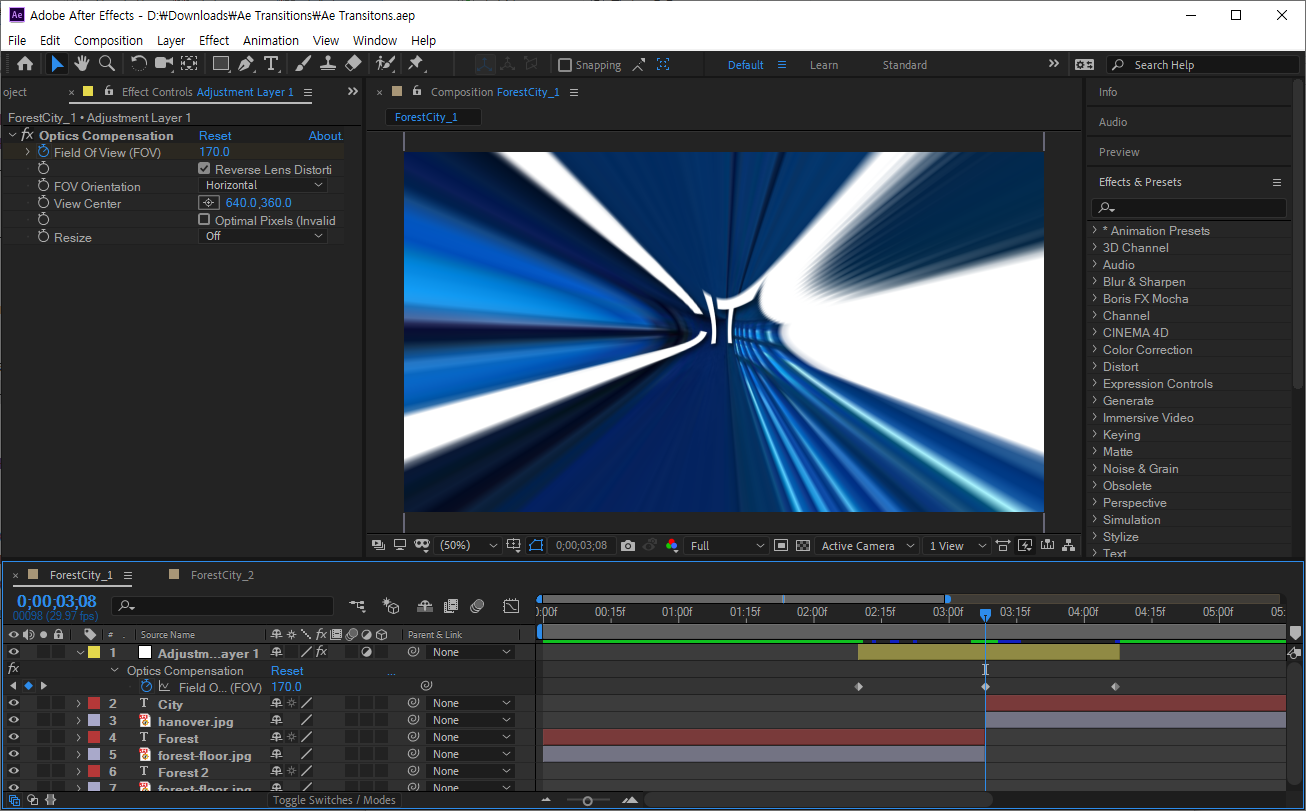Toggle mask and shape path visibility
1306x811 pixels.
[536, 546]
